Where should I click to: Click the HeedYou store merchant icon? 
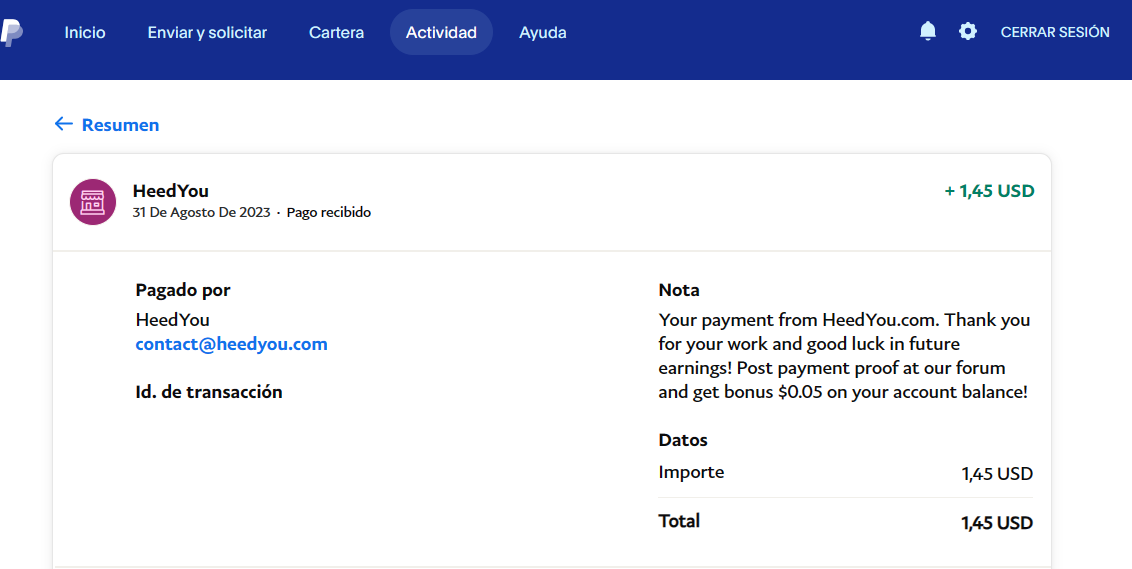click(x=93, y=201)
